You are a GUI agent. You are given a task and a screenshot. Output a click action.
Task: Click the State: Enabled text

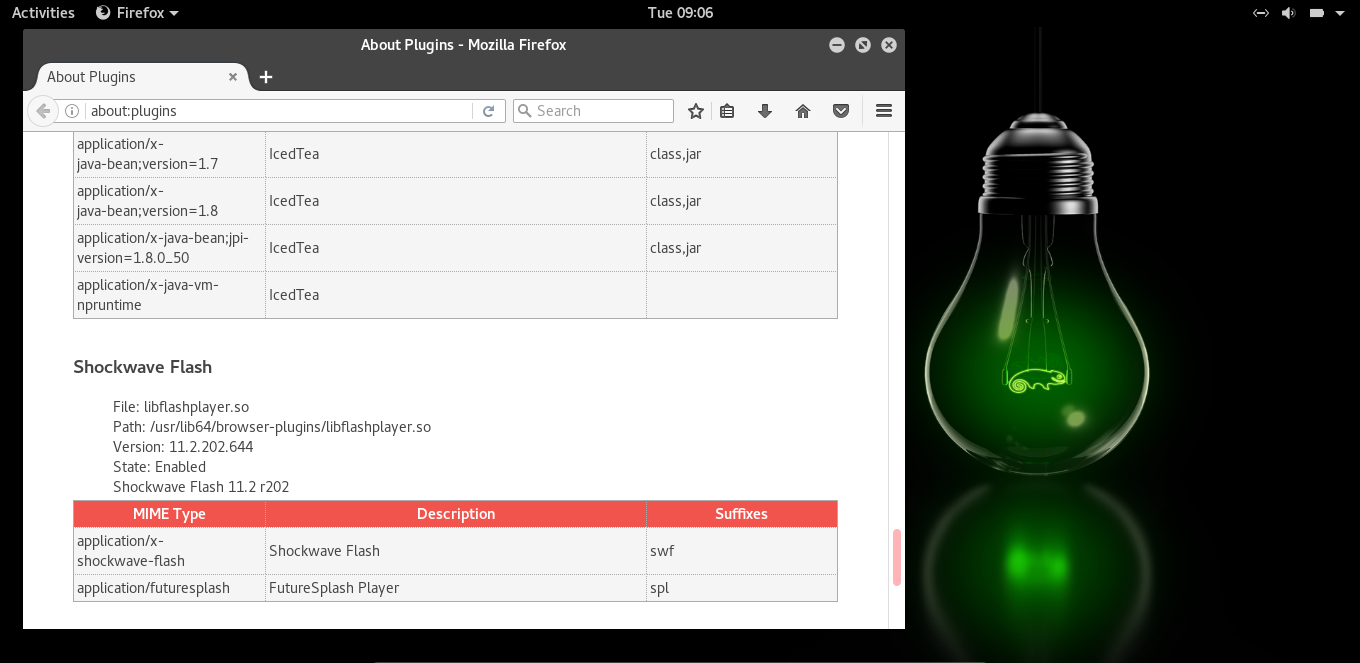[x=159, y=467]
